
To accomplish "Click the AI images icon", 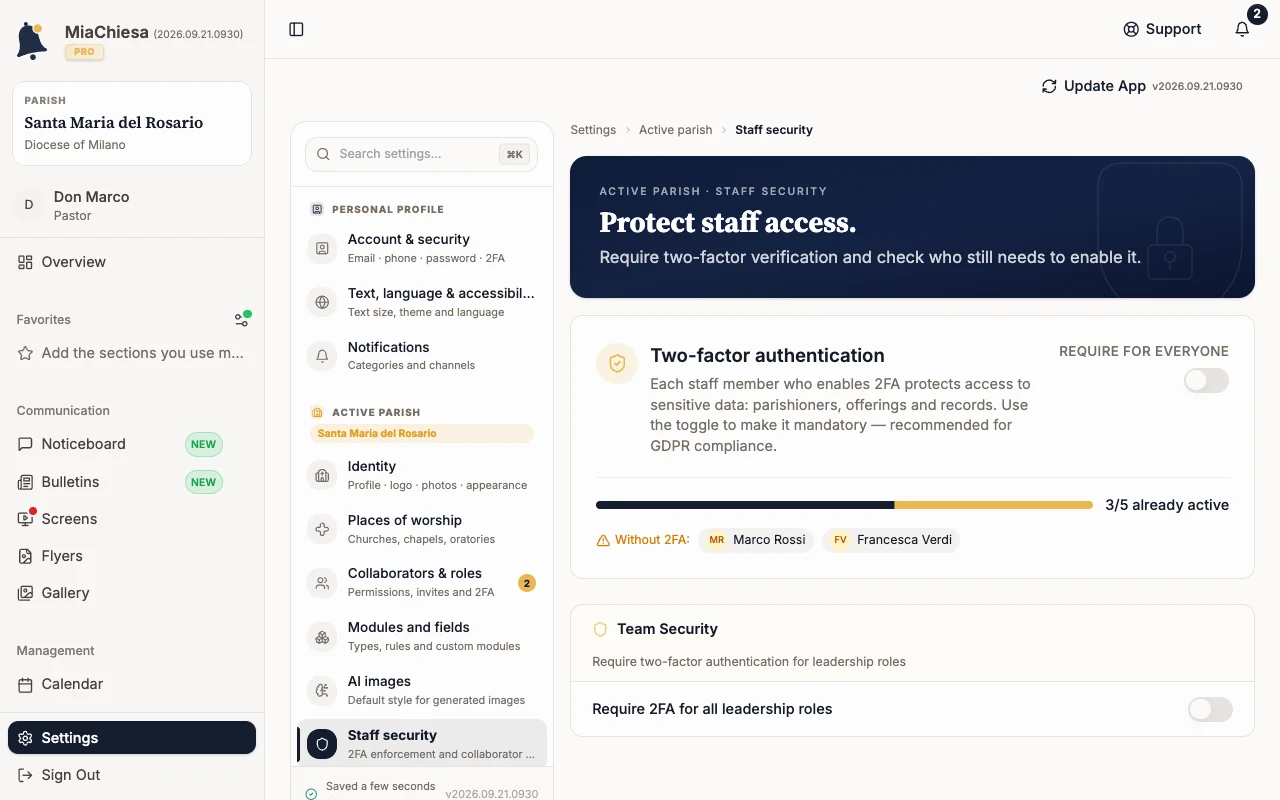I will tap(322, 690).
